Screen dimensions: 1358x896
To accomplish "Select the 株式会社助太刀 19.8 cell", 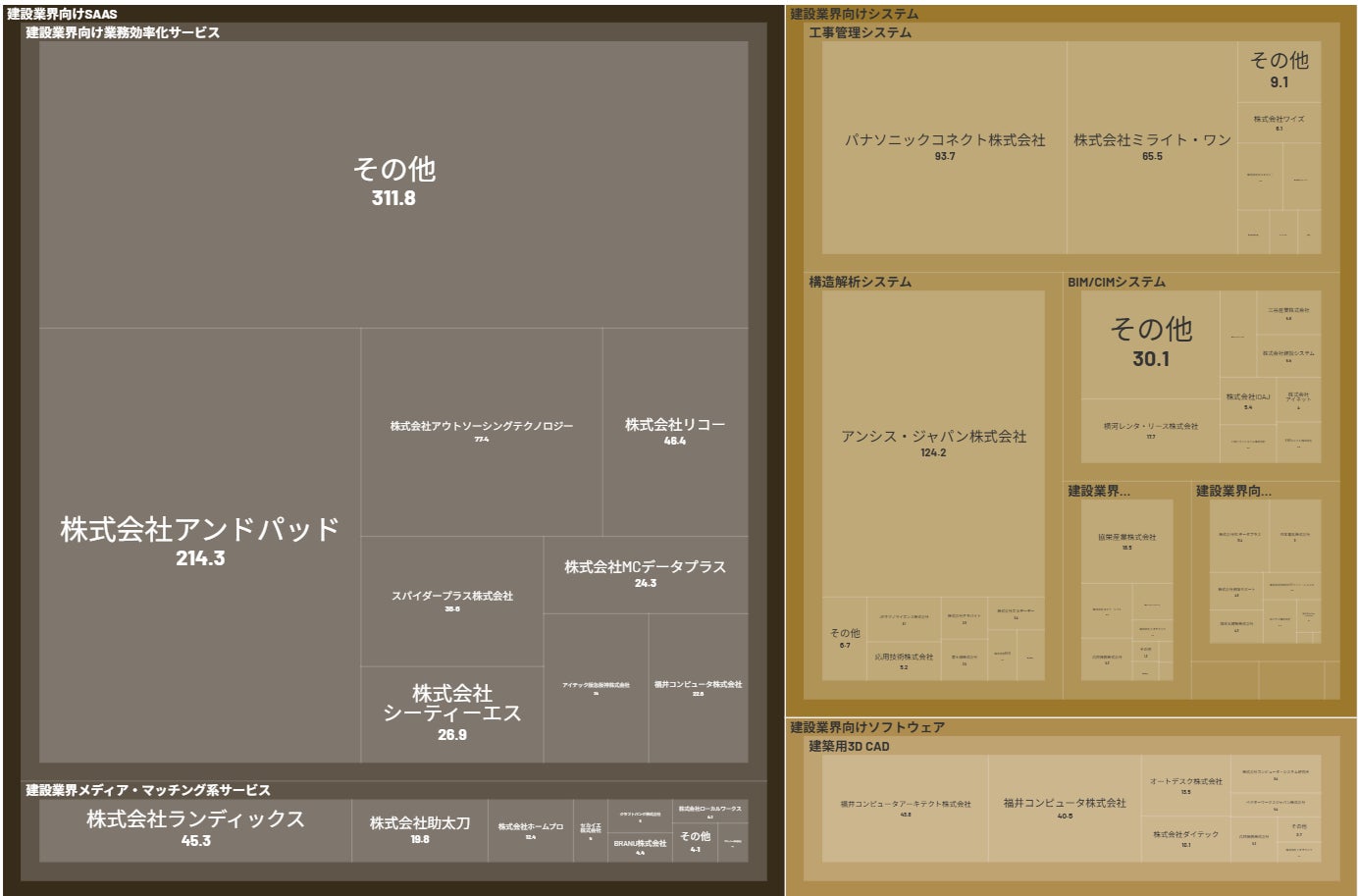I will pos(420,830).
